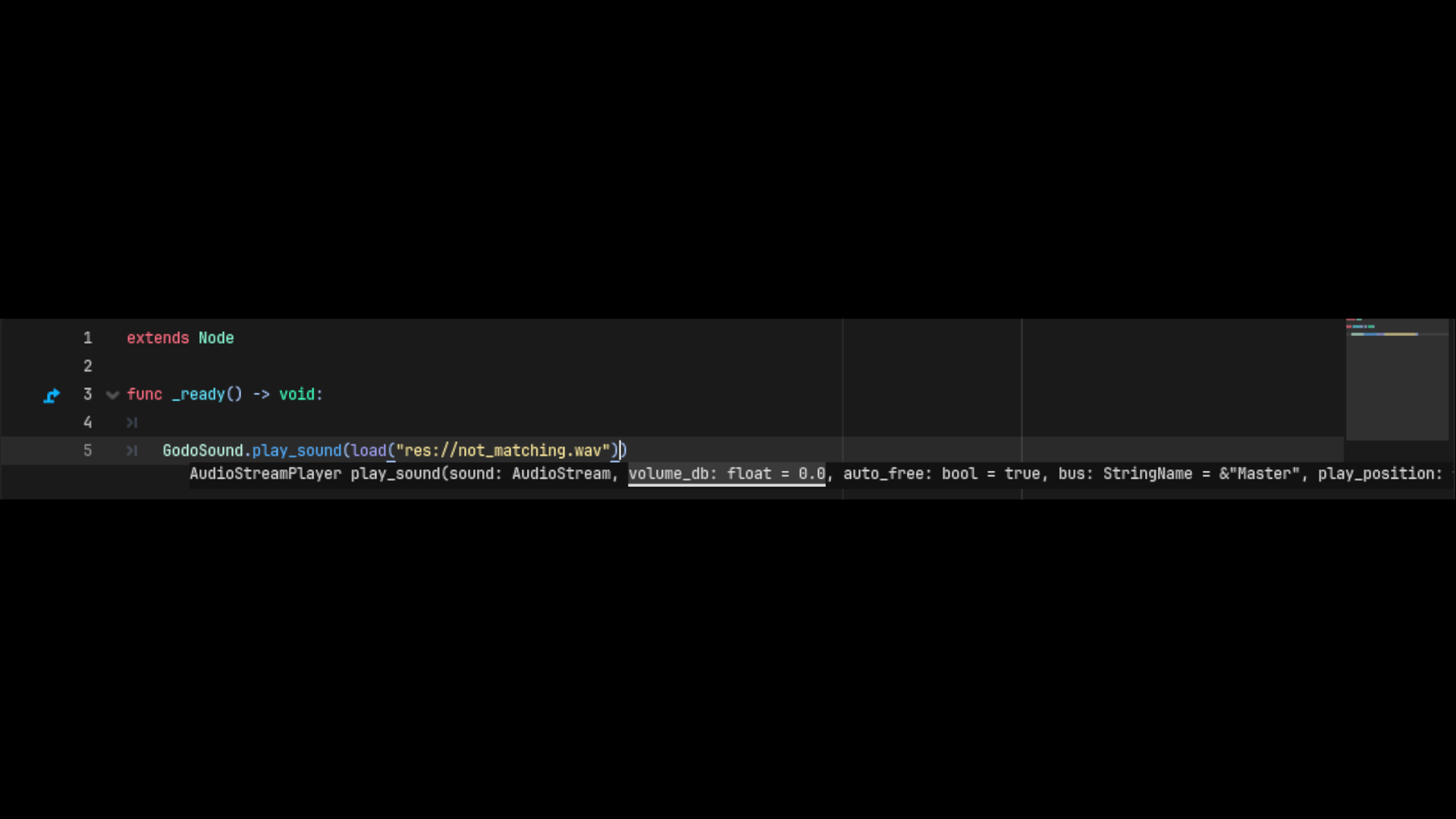Click line number 4 in the gutter
Image resolution: width=1456 pixels, height=819 pixels.
(x=88, y=422)
